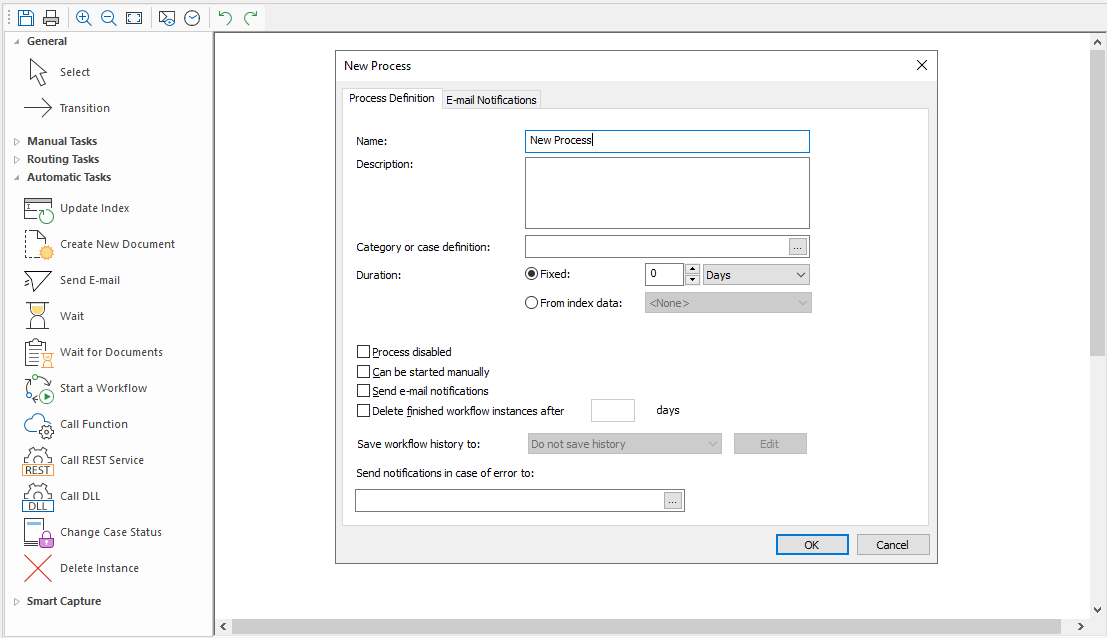The image size is (1107, 638).
Task: Select the Send E-mail task icon
Action: coord(38,281)
